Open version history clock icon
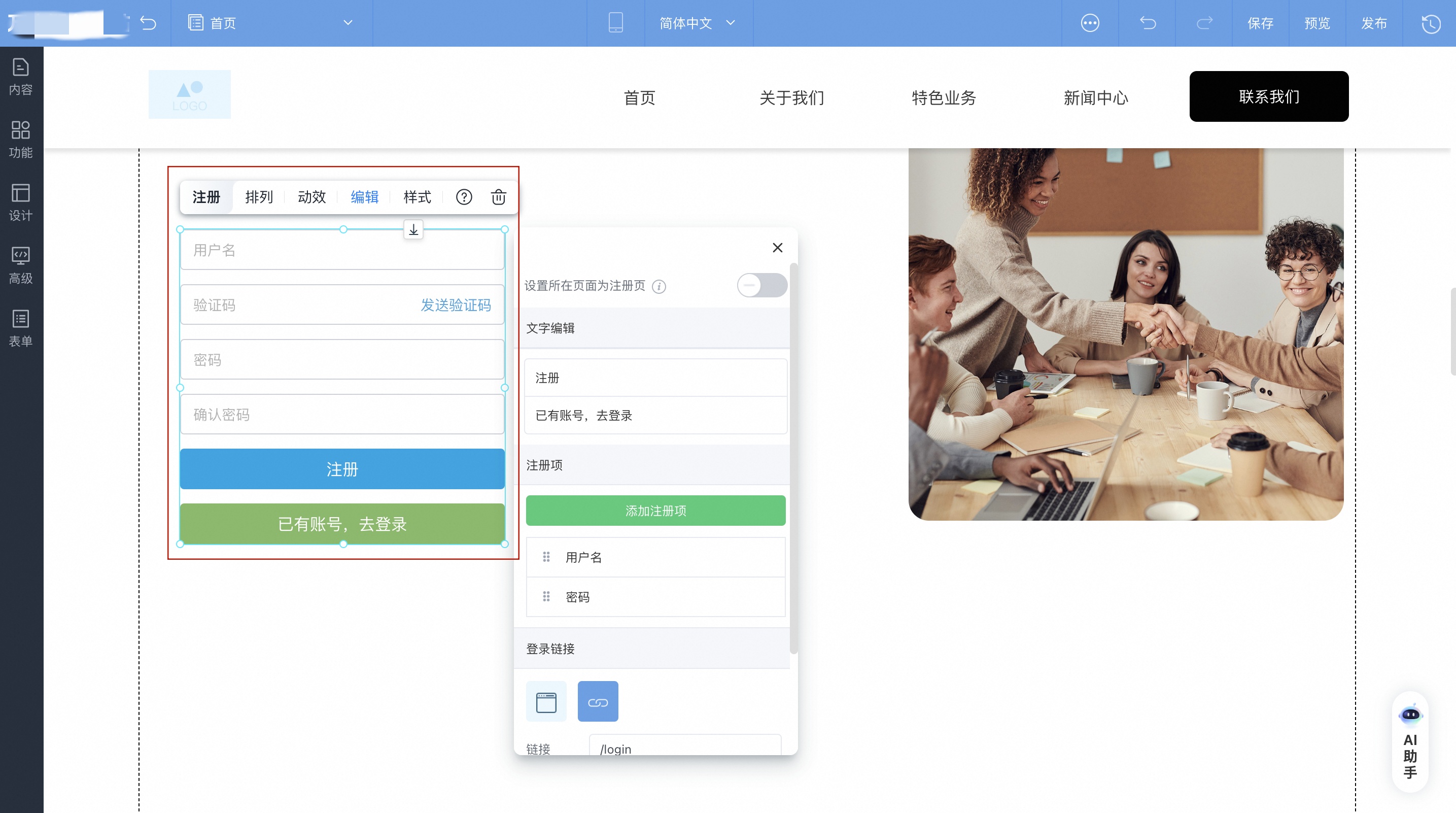Image resolution: width=1456 pixels, height=813 pixels. point(1430,23)
